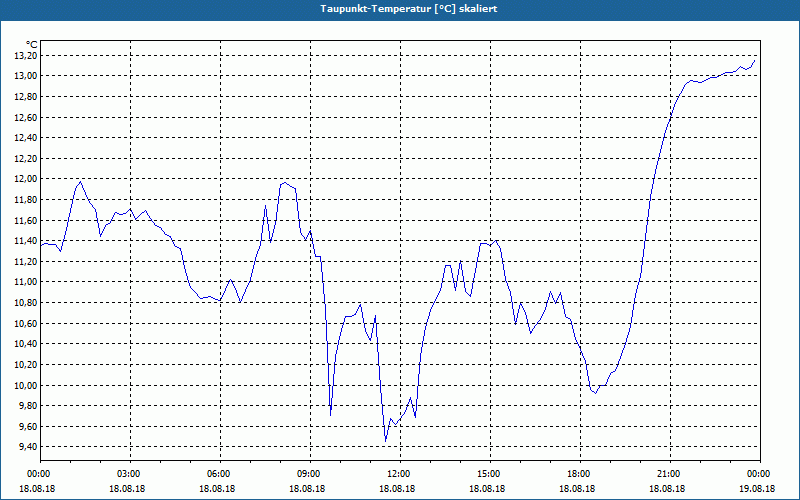Click the '03:00' time label
The height and width of the screenshot is (500, 800).
point(130,474)
